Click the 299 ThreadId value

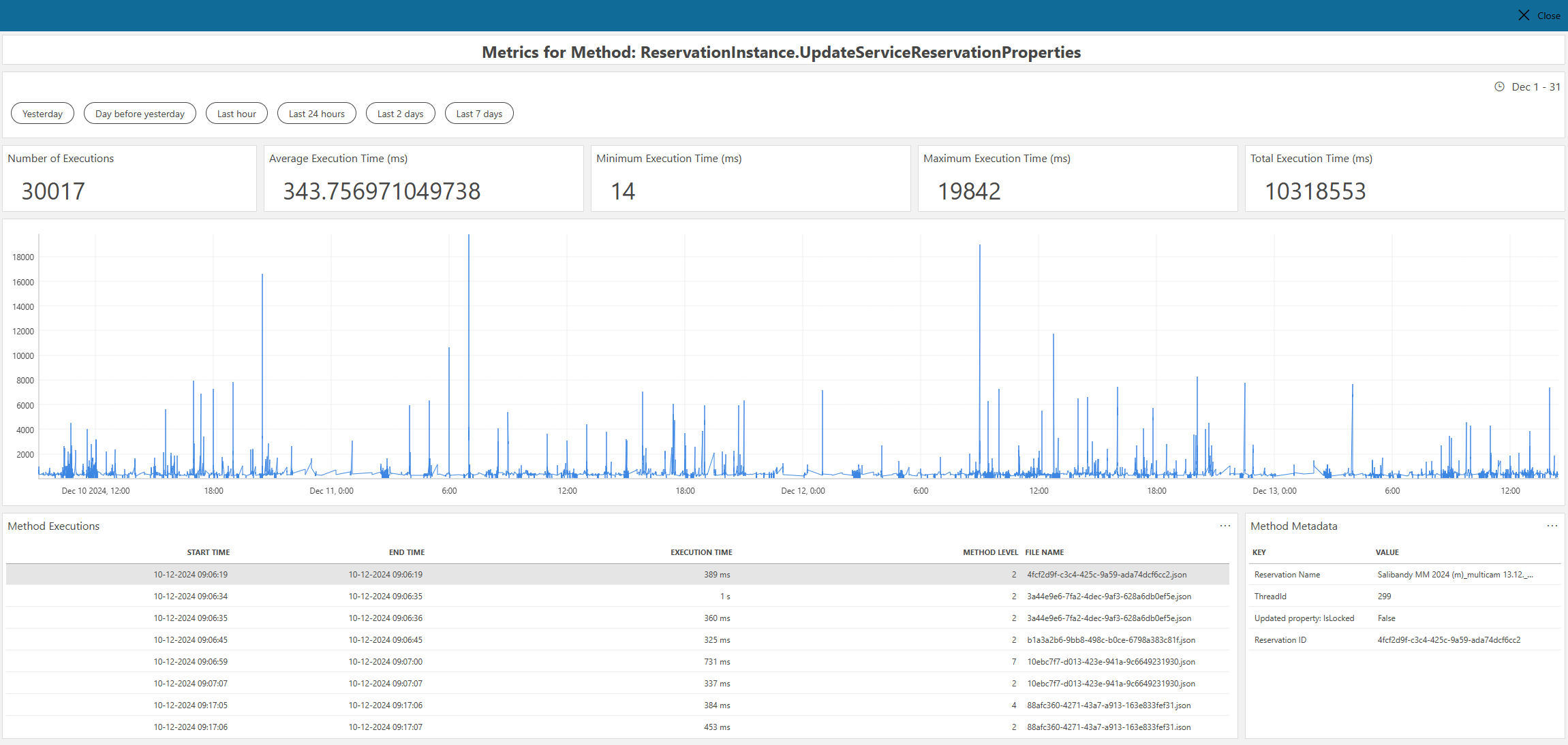[1384, 596]
